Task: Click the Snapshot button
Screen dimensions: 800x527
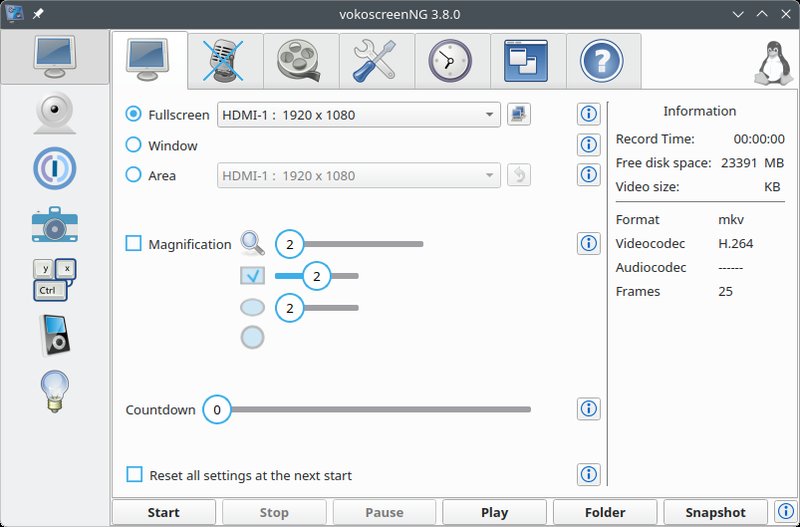Action: click(x=715, y=512)
